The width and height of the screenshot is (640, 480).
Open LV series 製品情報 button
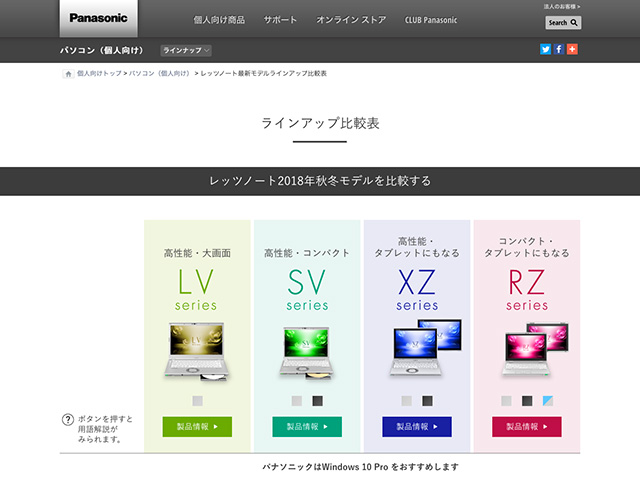click(197, 427)
